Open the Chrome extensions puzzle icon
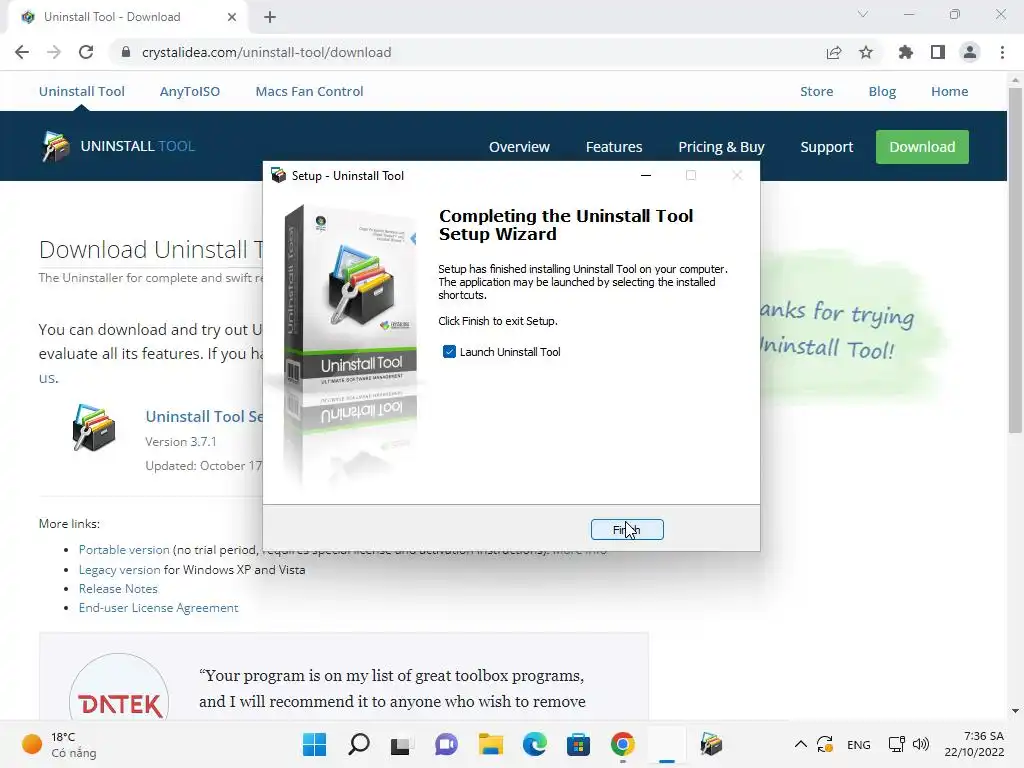This screenshot has width=1024, height=768. (x=905, y=52)
